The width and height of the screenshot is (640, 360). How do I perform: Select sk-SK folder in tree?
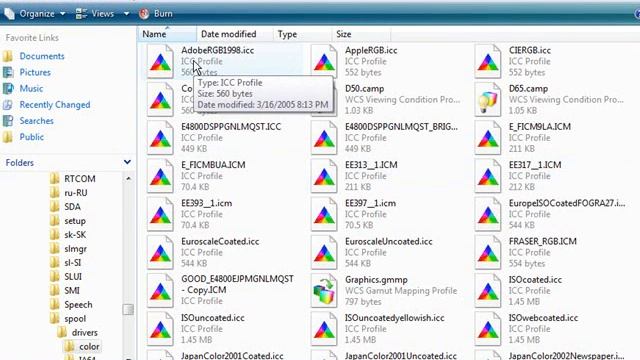click(75, 235)
